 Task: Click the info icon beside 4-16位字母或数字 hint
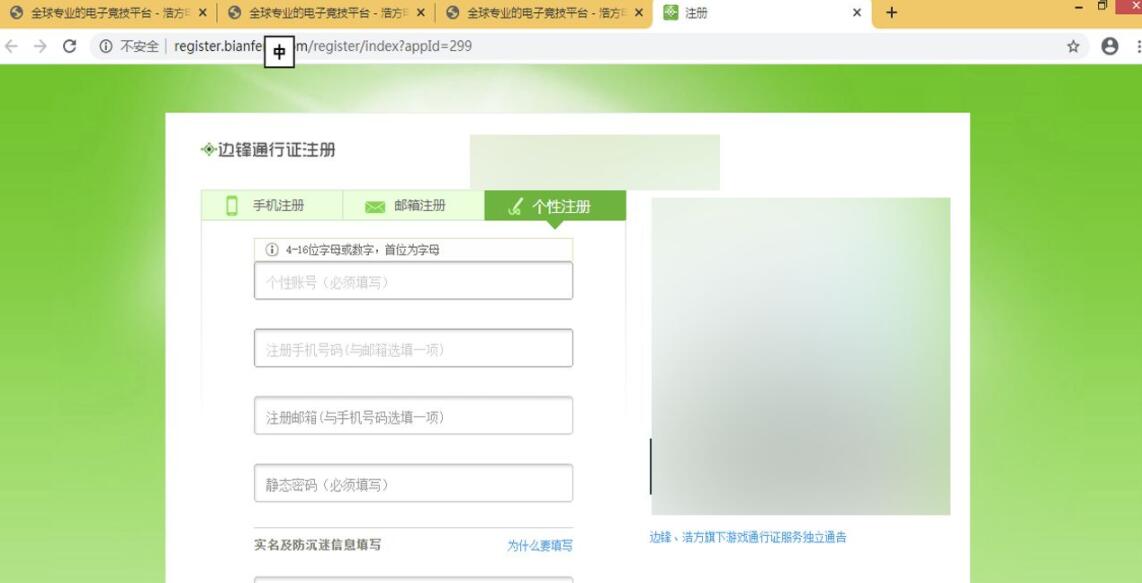point(273,249)
